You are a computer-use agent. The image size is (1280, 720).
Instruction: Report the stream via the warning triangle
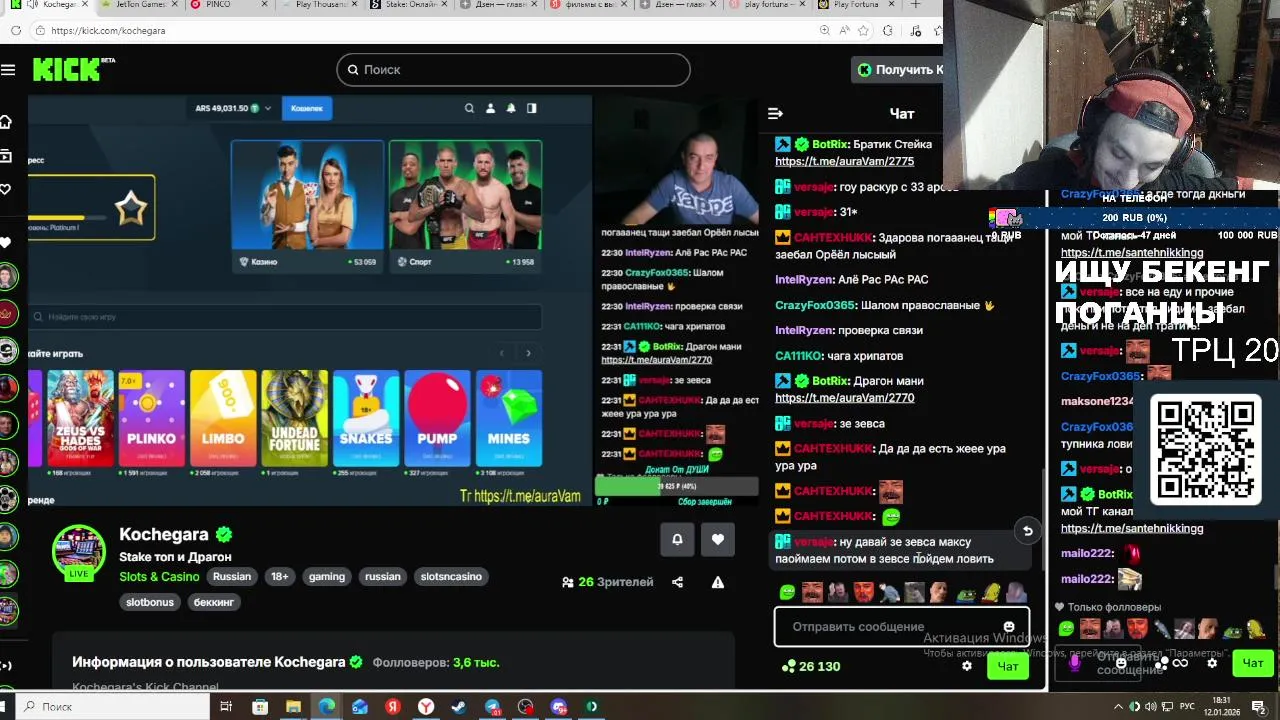(717, 582)
